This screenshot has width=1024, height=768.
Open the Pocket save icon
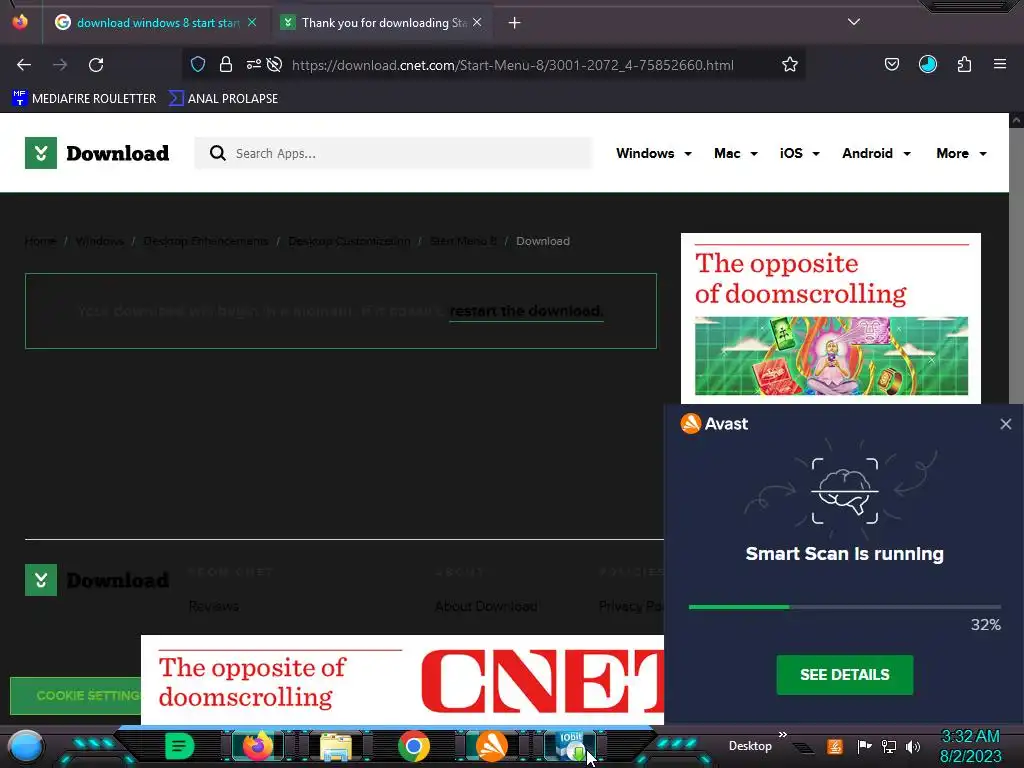[891, 64]
